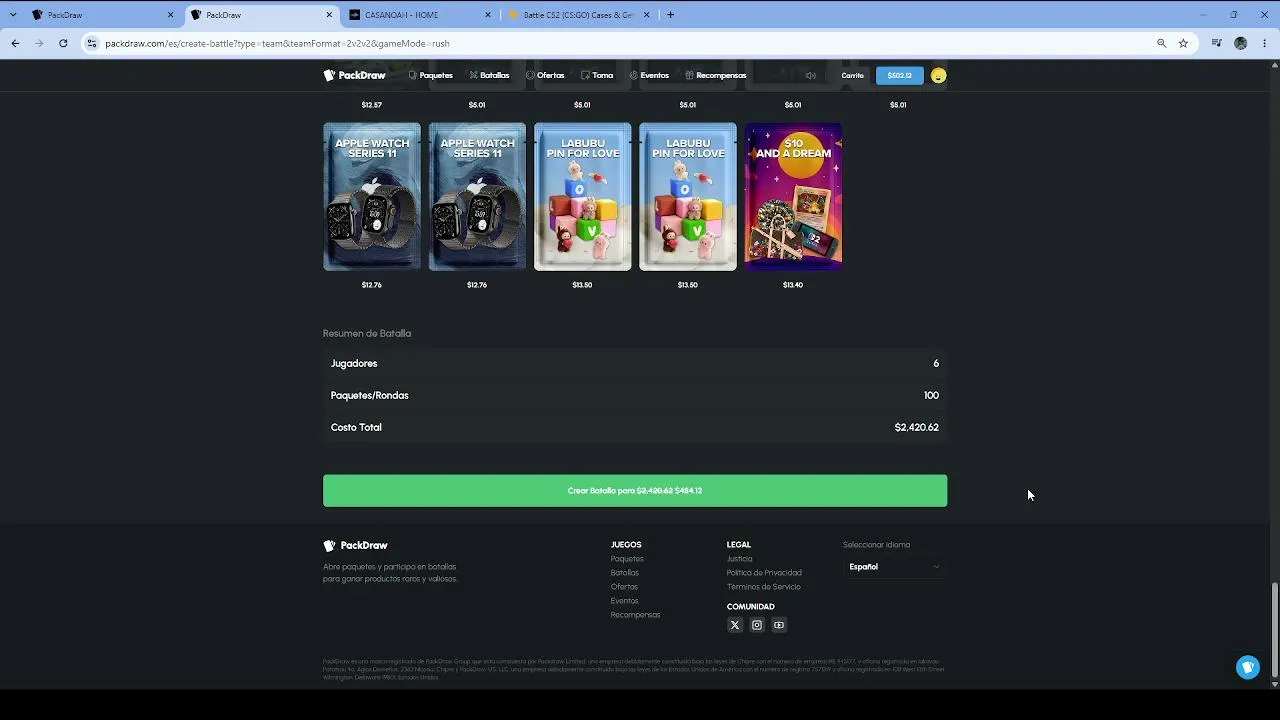This screenshot has height=720, width=1280.
Task: Open PackDraw's X (Twitter) page
Action: coord(735,625)
